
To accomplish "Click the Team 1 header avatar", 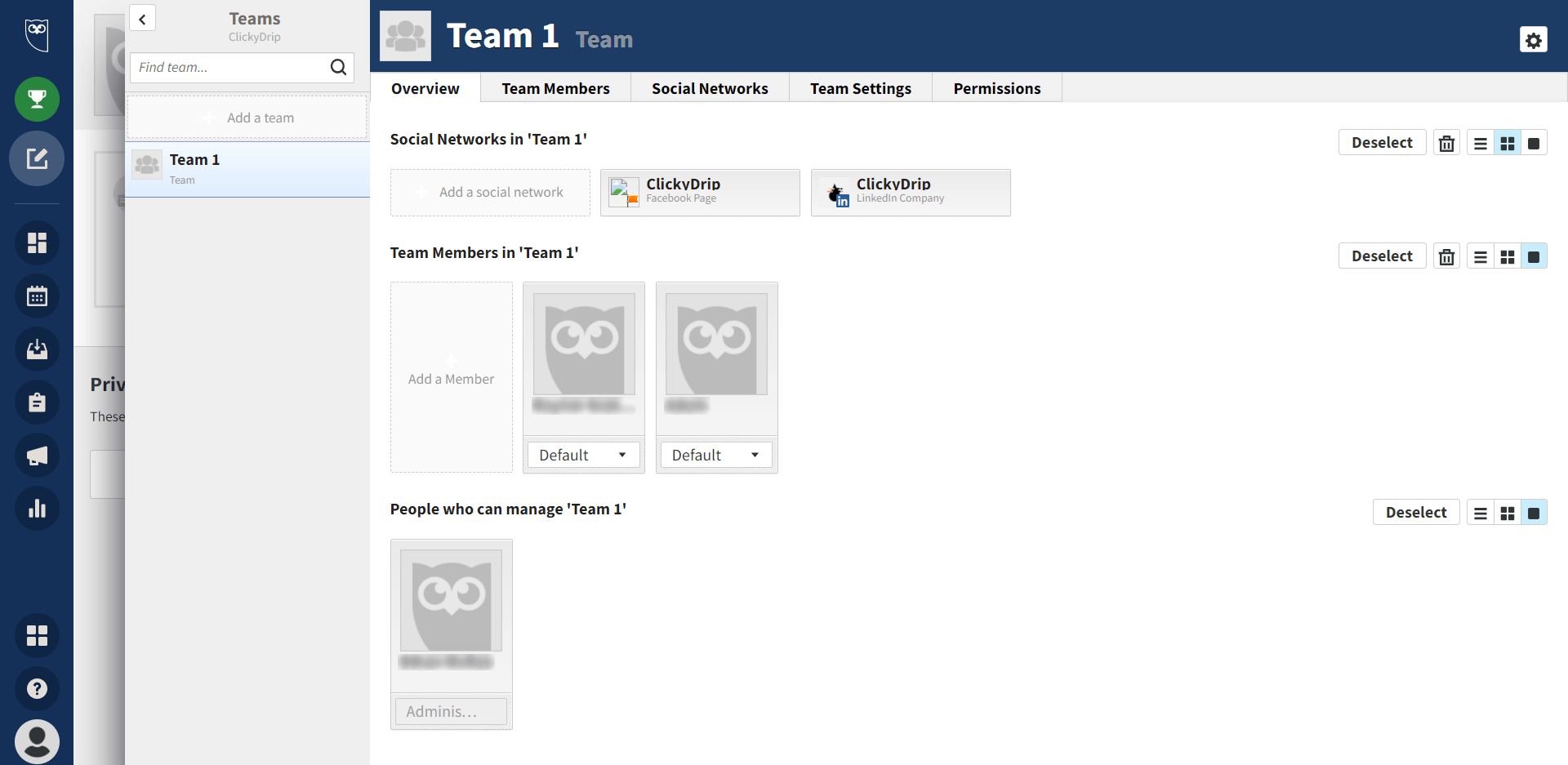I will click(405, 36).
